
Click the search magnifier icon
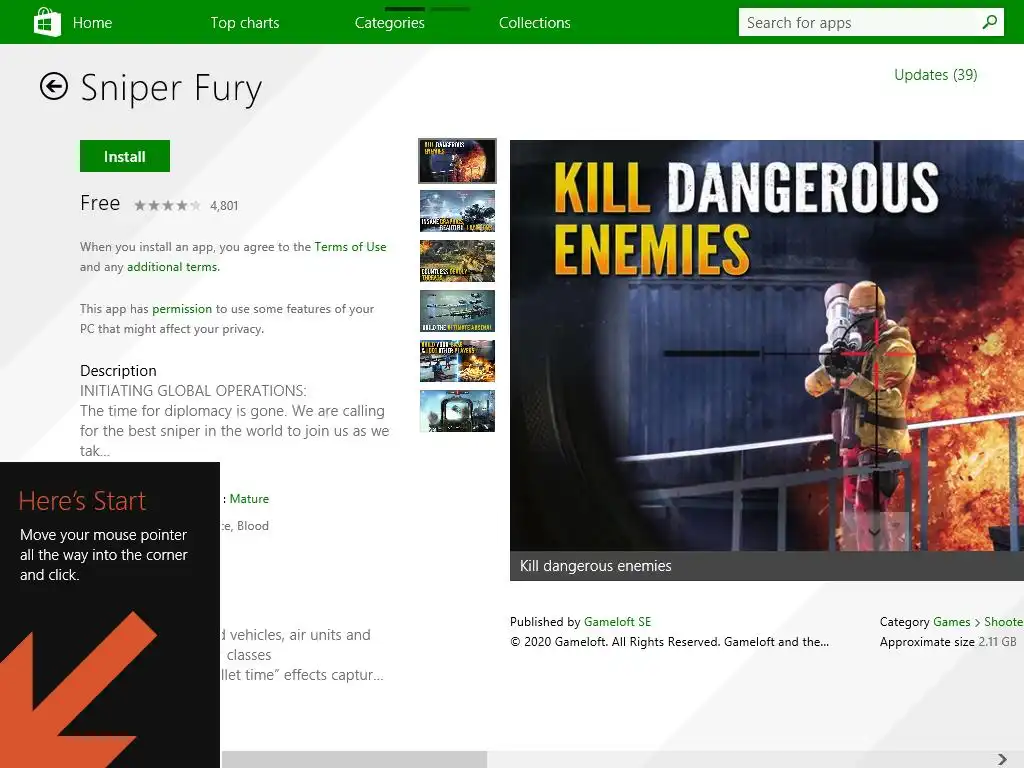[989, 22]
